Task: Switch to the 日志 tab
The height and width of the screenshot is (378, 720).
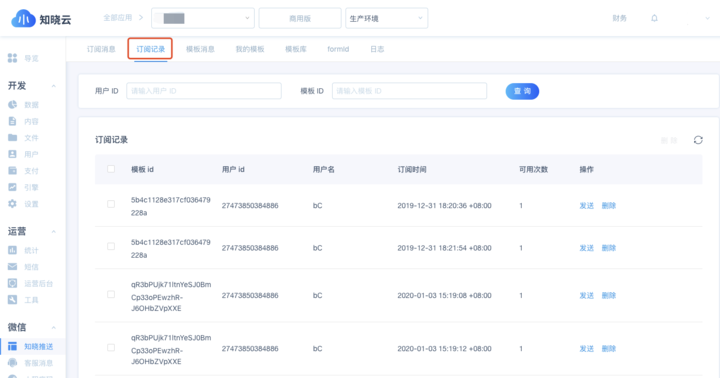Action: [377, 49]
